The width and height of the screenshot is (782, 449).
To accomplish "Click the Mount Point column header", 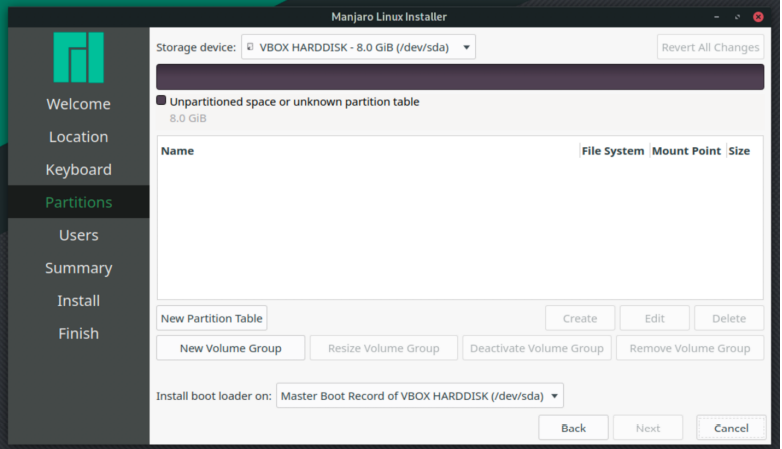I will [686, 151].
